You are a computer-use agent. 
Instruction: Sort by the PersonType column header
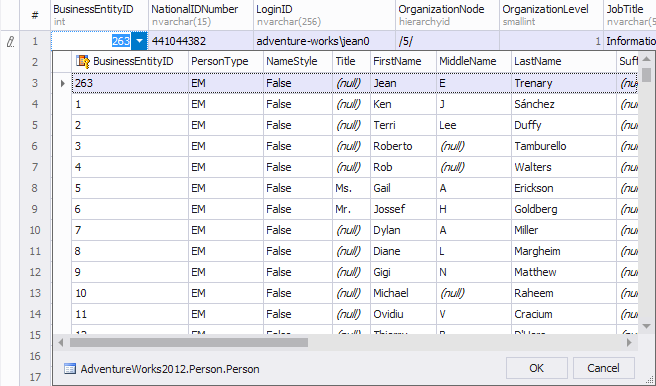click(226, 61)
